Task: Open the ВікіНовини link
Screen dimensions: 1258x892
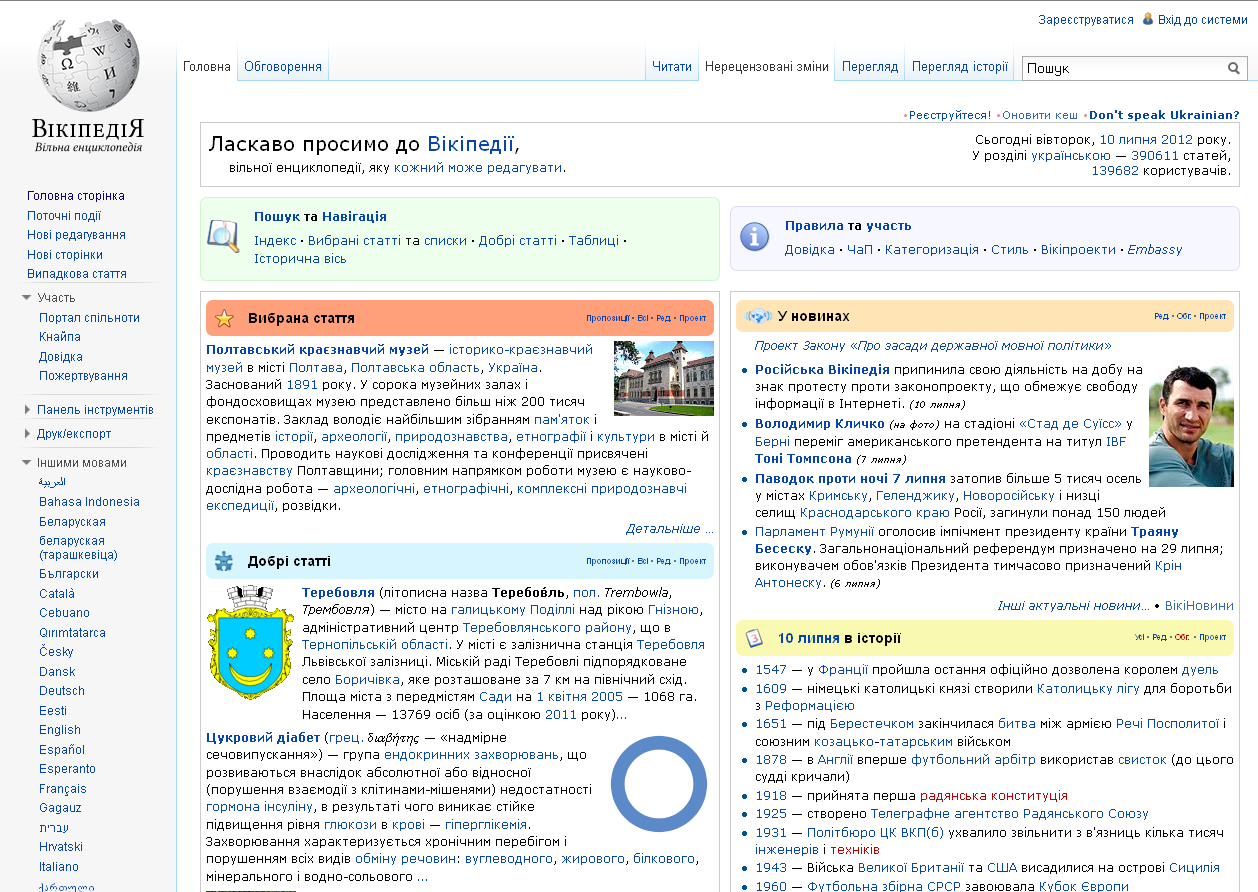Action: 1200,606
